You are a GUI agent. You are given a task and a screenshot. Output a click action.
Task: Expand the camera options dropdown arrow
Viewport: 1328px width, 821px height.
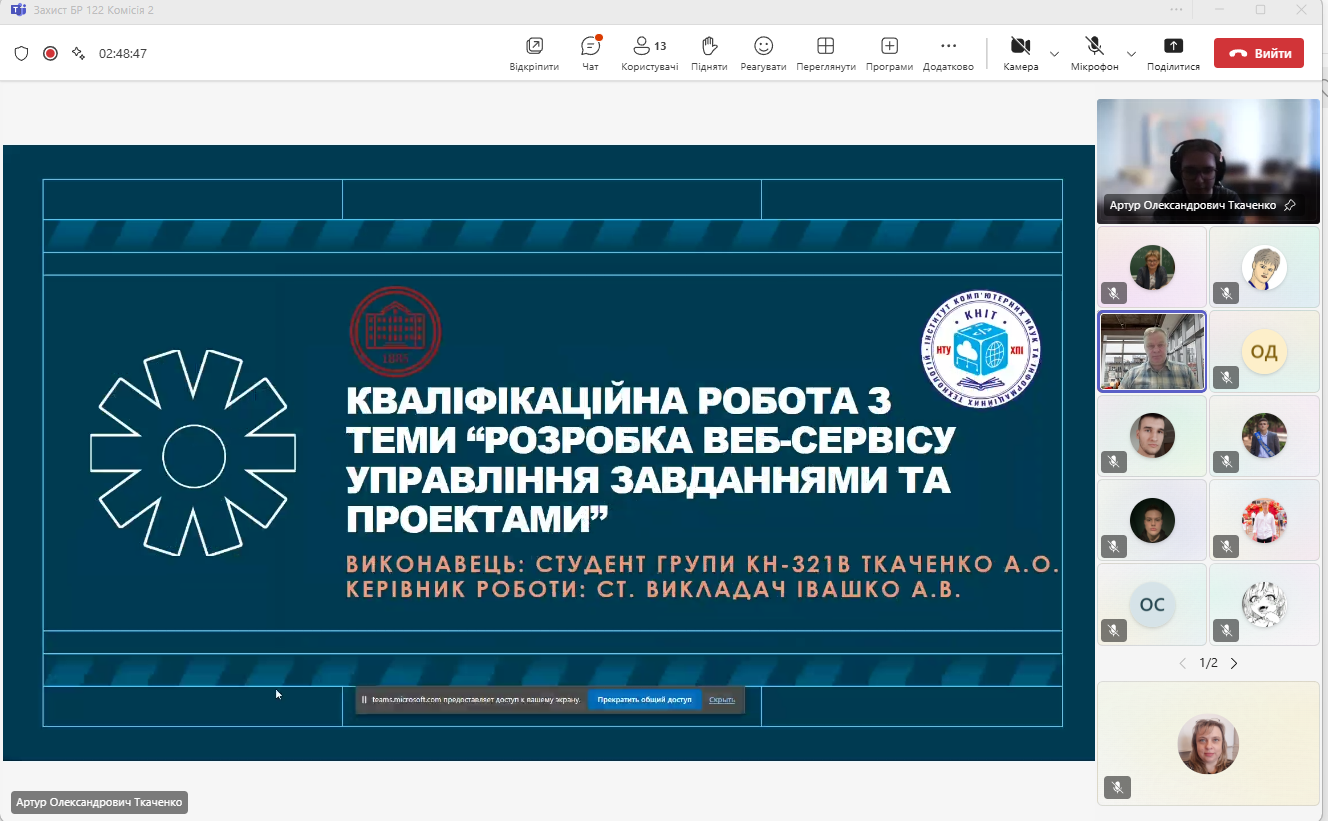tap(1054, 53)
